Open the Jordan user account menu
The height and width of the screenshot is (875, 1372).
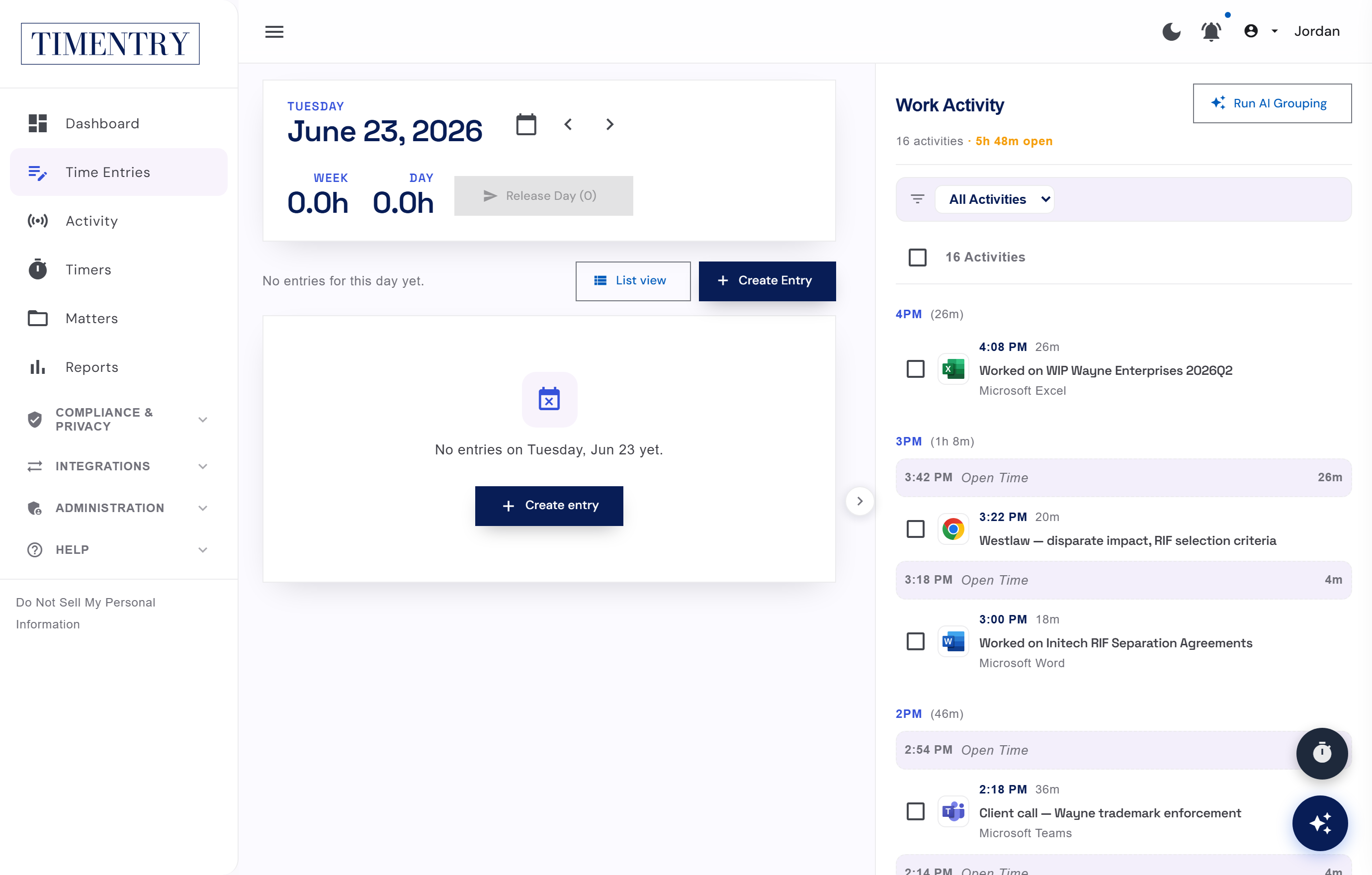(1291, 31)
